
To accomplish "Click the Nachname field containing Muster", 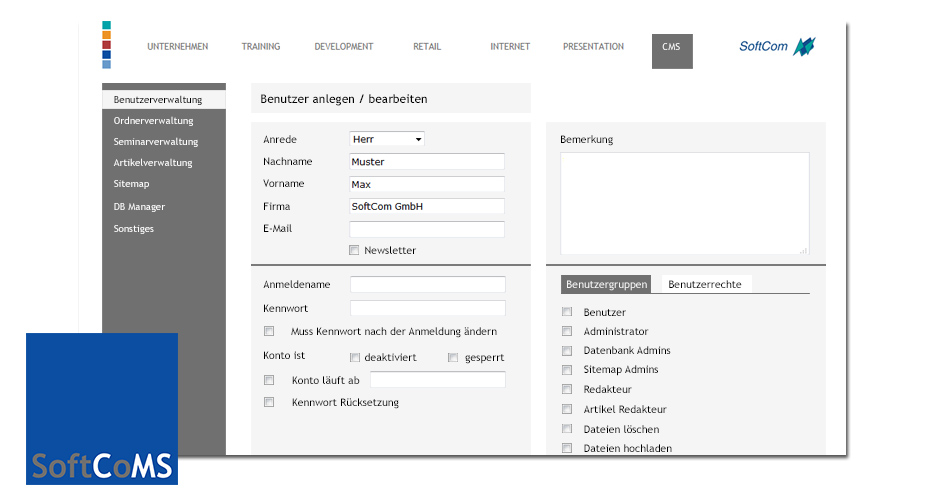I will 427,161.
